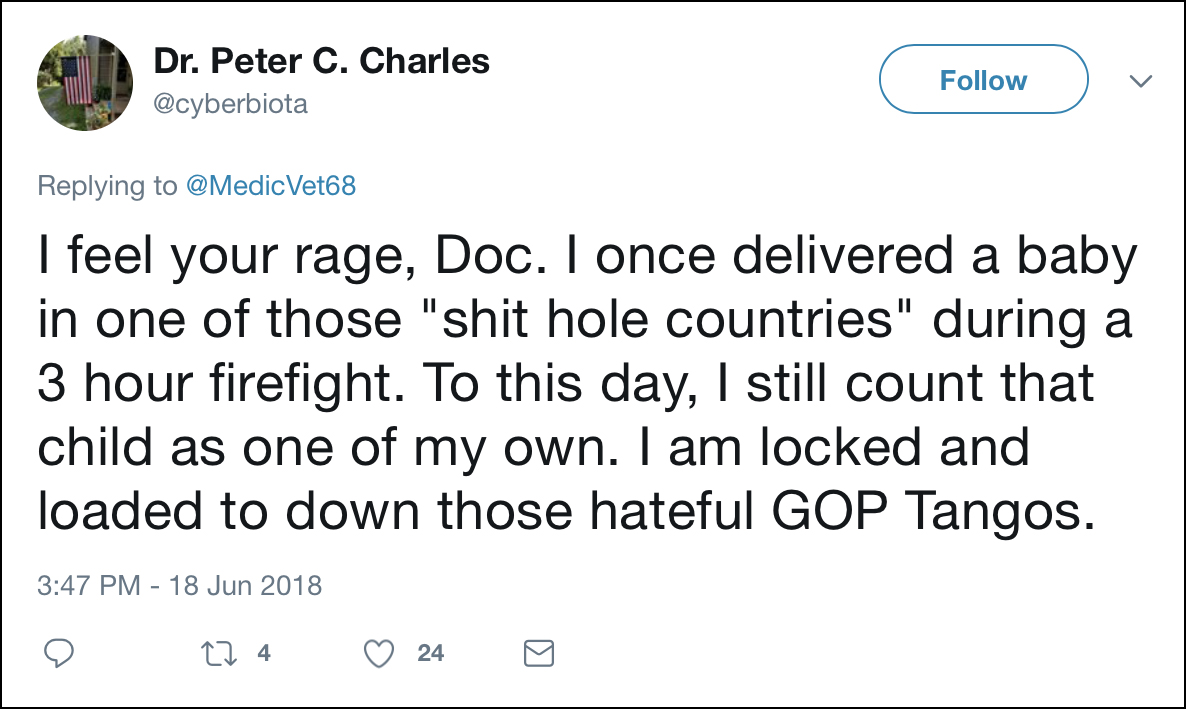The width and height of the screenshot is (1186, 709).
Task: Open the chevron menu beside Follow
Action: [x=1140, y=81]
